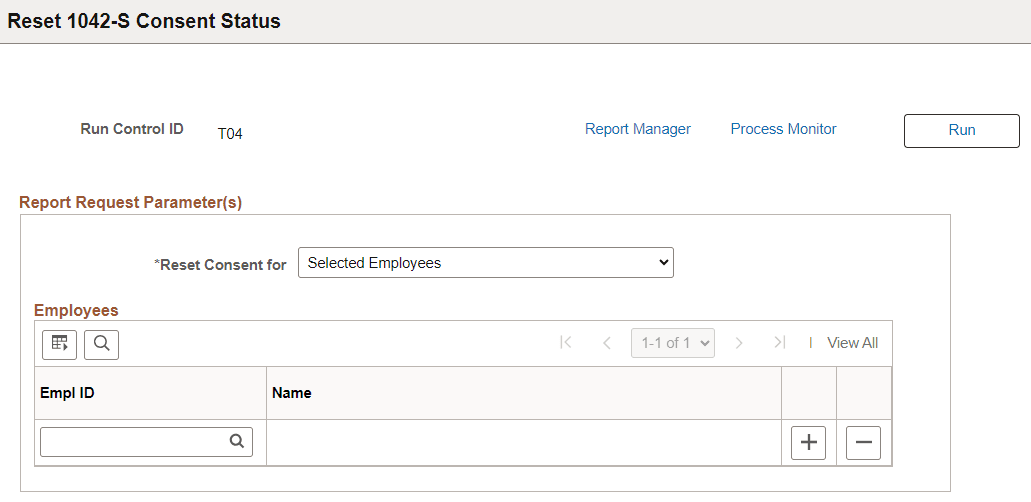
Task: Open the 1-1 of 1 row selector
Action: pyautogui.click(x=673, y=343)
